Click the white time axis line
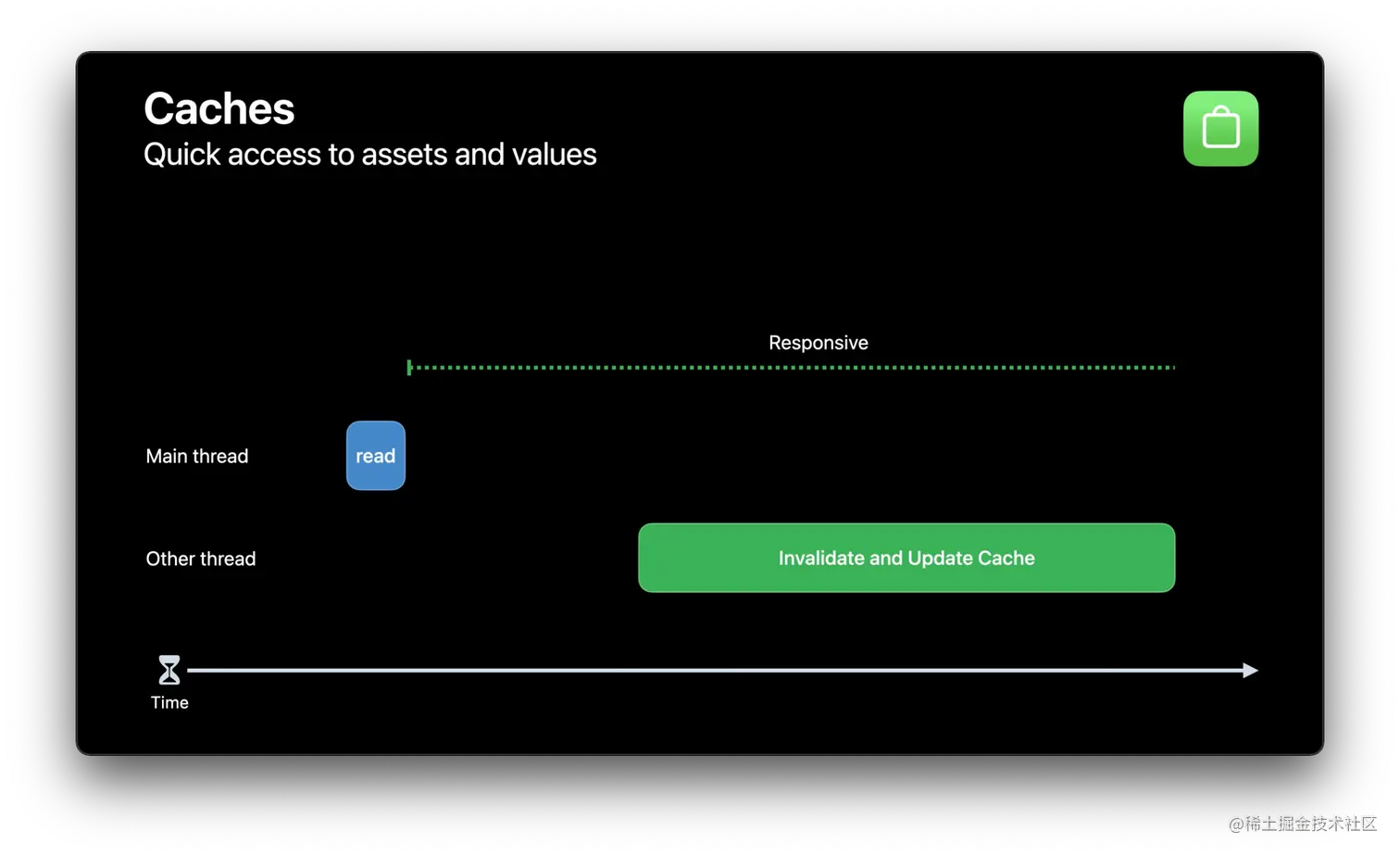Viewport: 1400px width, 856px height. 715,670
